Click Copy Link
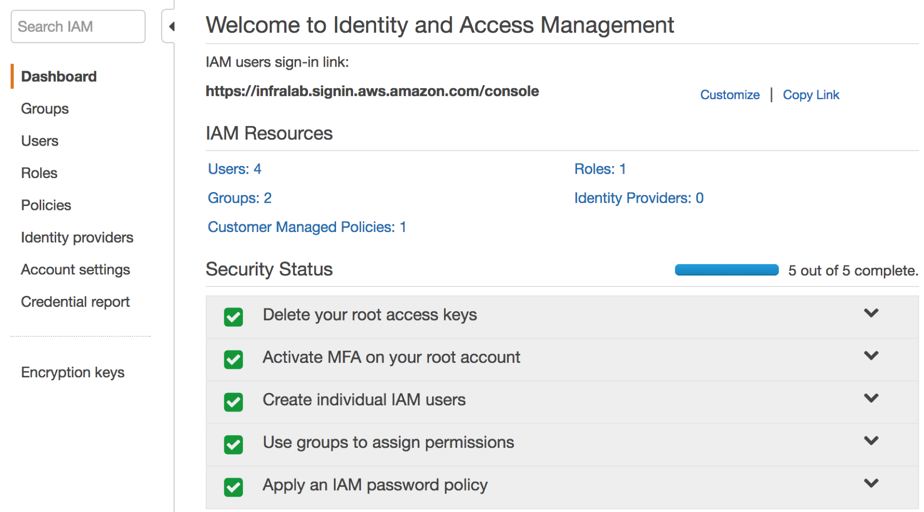The width and height of the screenshot is (924, 512). [811, 95]
